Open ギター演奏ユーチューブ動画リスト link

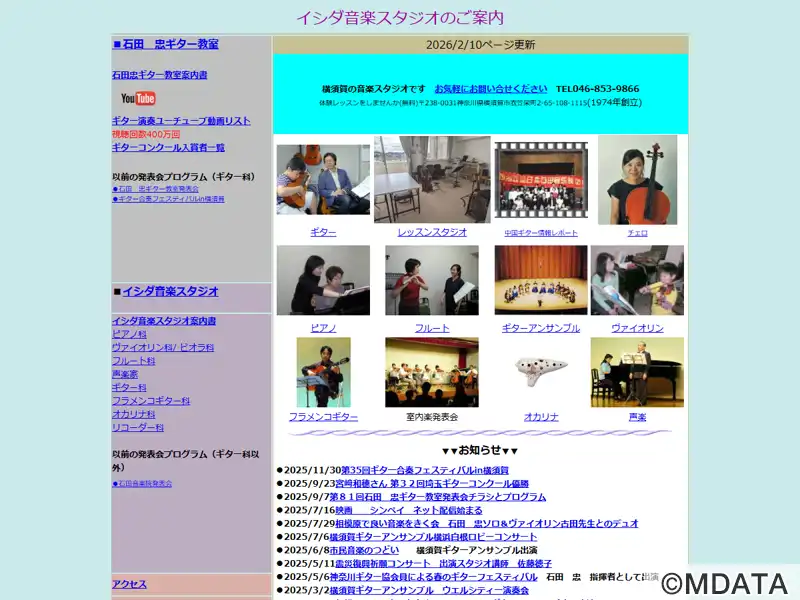[181, 121]
